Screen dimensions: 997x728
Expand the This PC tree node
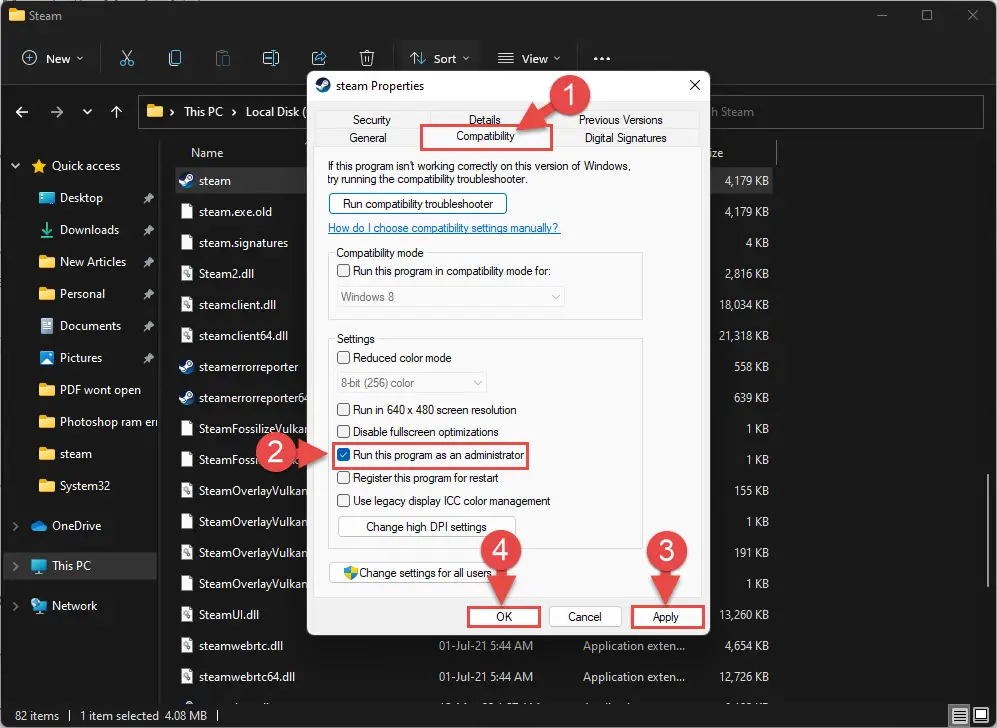click(x=15, y=566)
